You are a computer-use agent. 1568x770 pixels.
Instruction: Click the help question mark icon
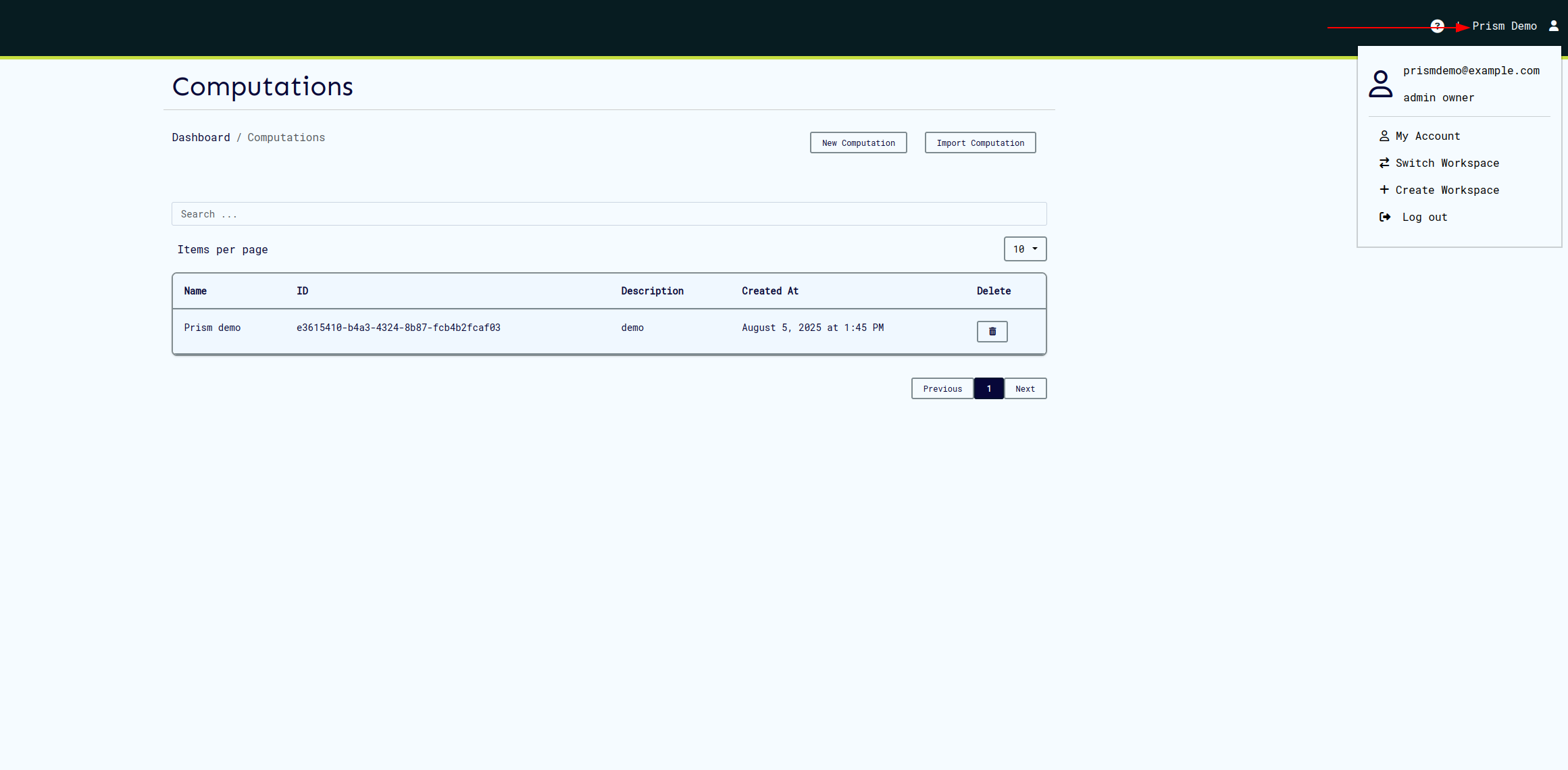tap(1437, 26)
